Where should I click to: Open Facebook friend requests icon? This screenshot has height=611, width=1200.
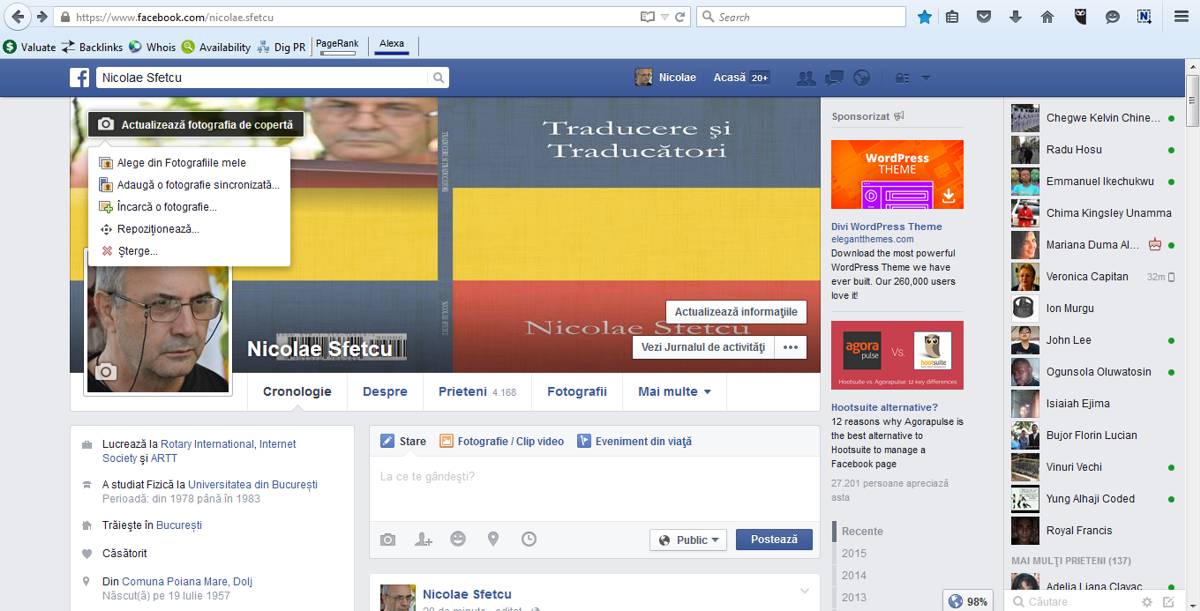point(806,78)
